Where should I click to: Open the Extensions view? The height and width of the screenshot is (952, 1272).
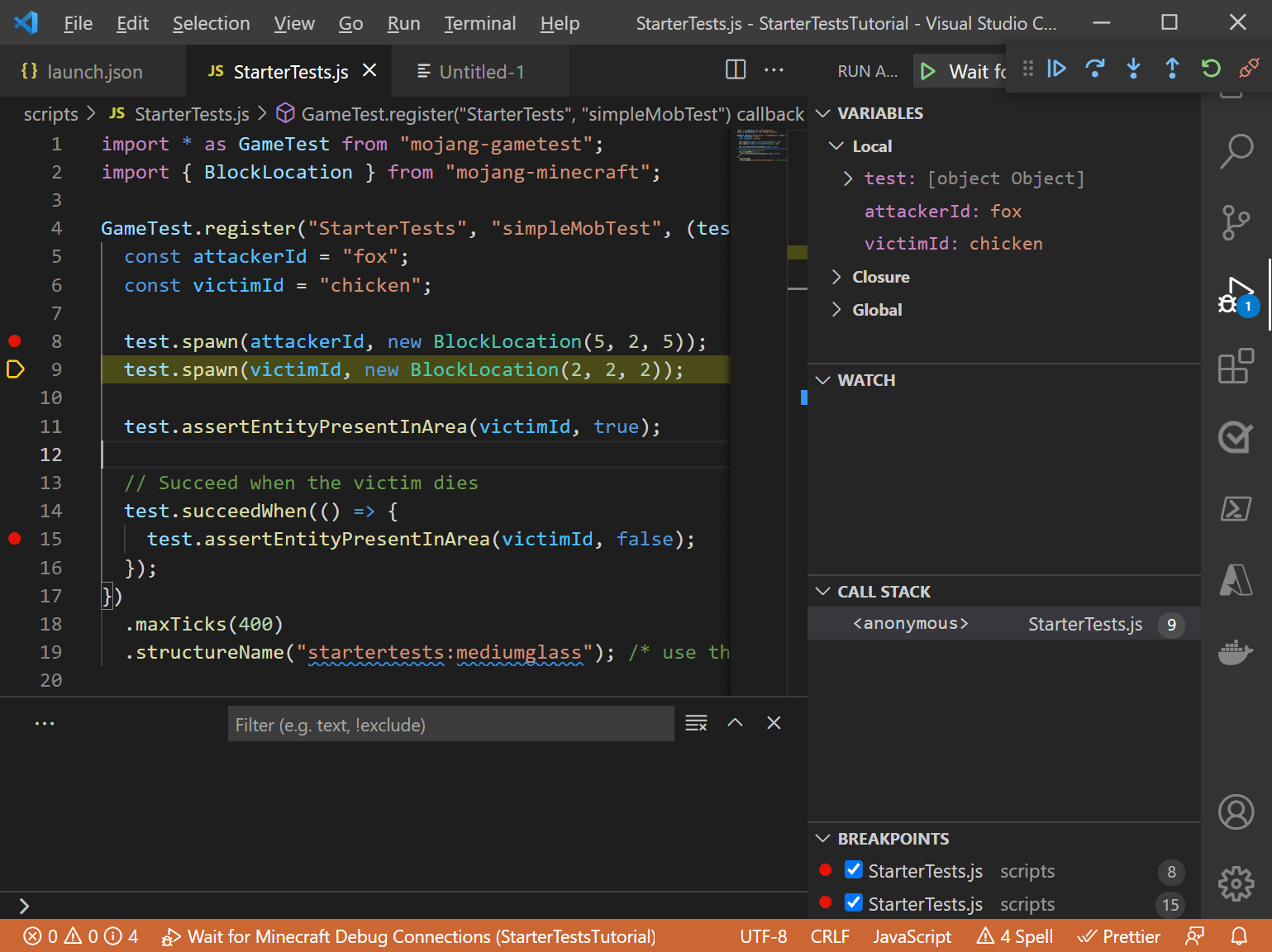[x=1236, y=366]
